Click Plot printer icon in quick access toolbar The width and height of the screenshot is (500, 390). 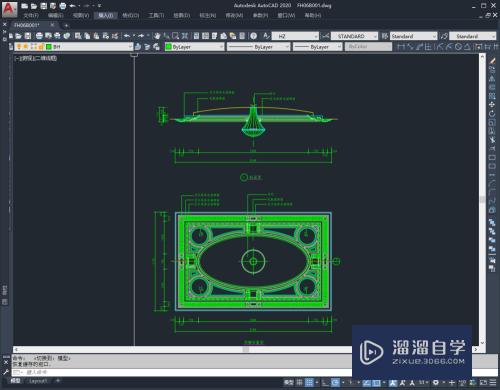tap(63, 6)
